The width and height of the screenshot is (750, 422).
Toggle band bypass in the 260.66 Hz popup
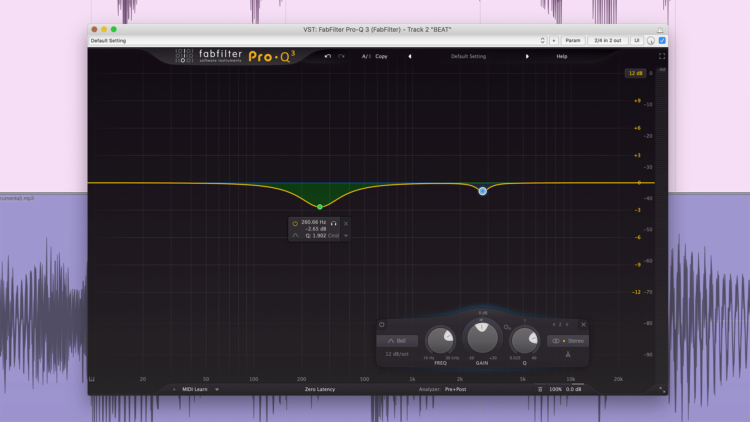[x=295, y=223]
